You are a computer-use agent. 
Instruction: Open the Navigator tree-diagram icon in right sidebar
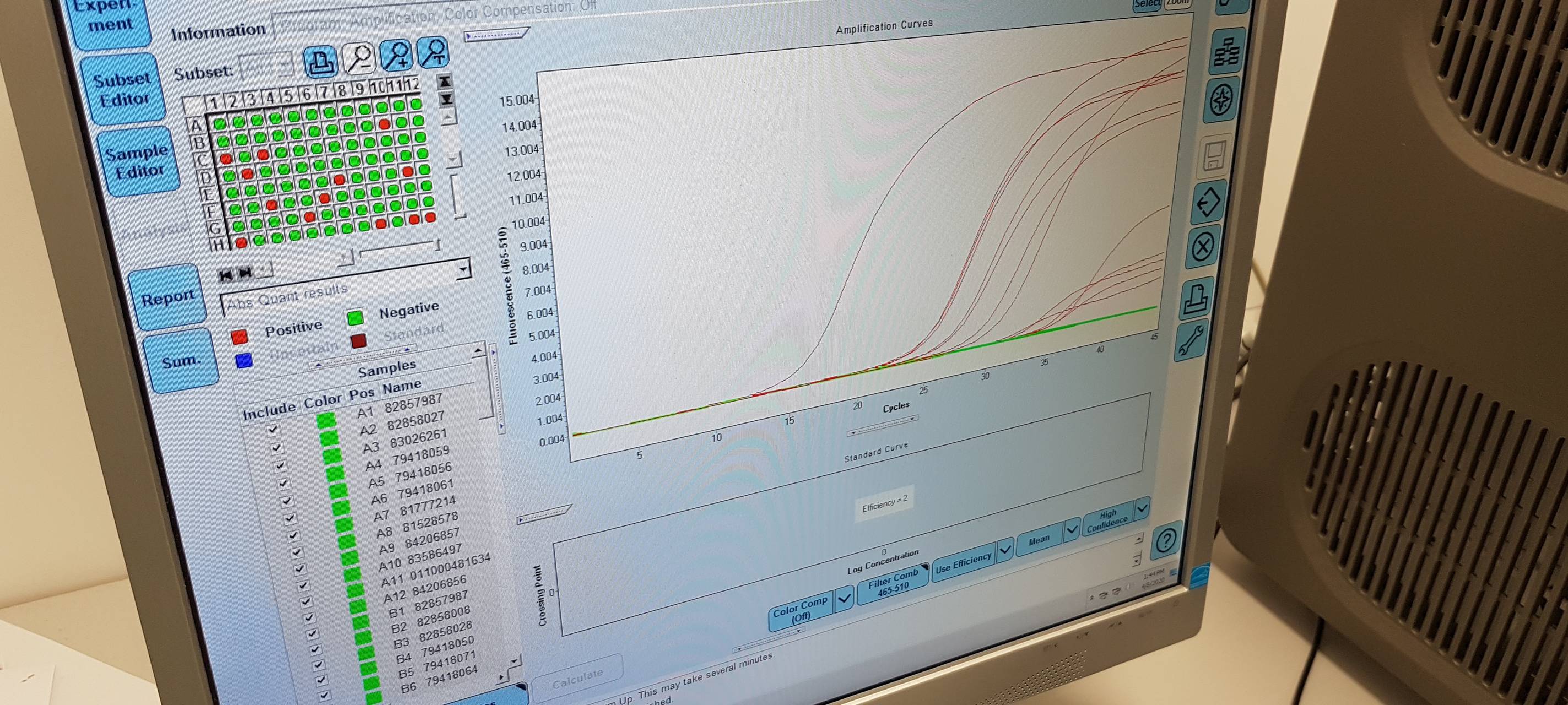tap(1226, 51)
